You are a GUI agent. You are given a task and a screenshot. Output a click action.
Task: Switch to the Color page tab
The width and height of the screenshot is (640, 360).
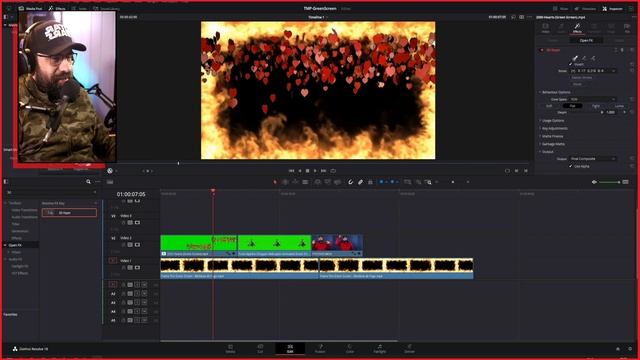click(350, 349)
